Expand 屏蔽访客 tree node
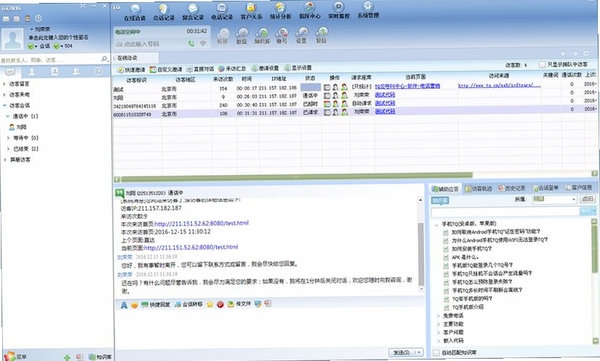Image resolution: width=600 pixels, height=361 pixels. (x=5, y=160)
